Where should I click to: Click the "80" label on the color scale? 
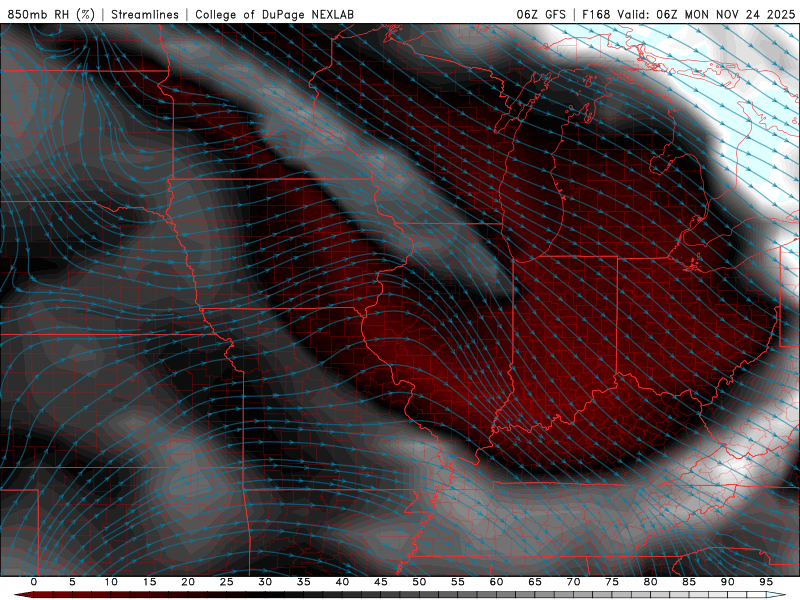[651, 582]
